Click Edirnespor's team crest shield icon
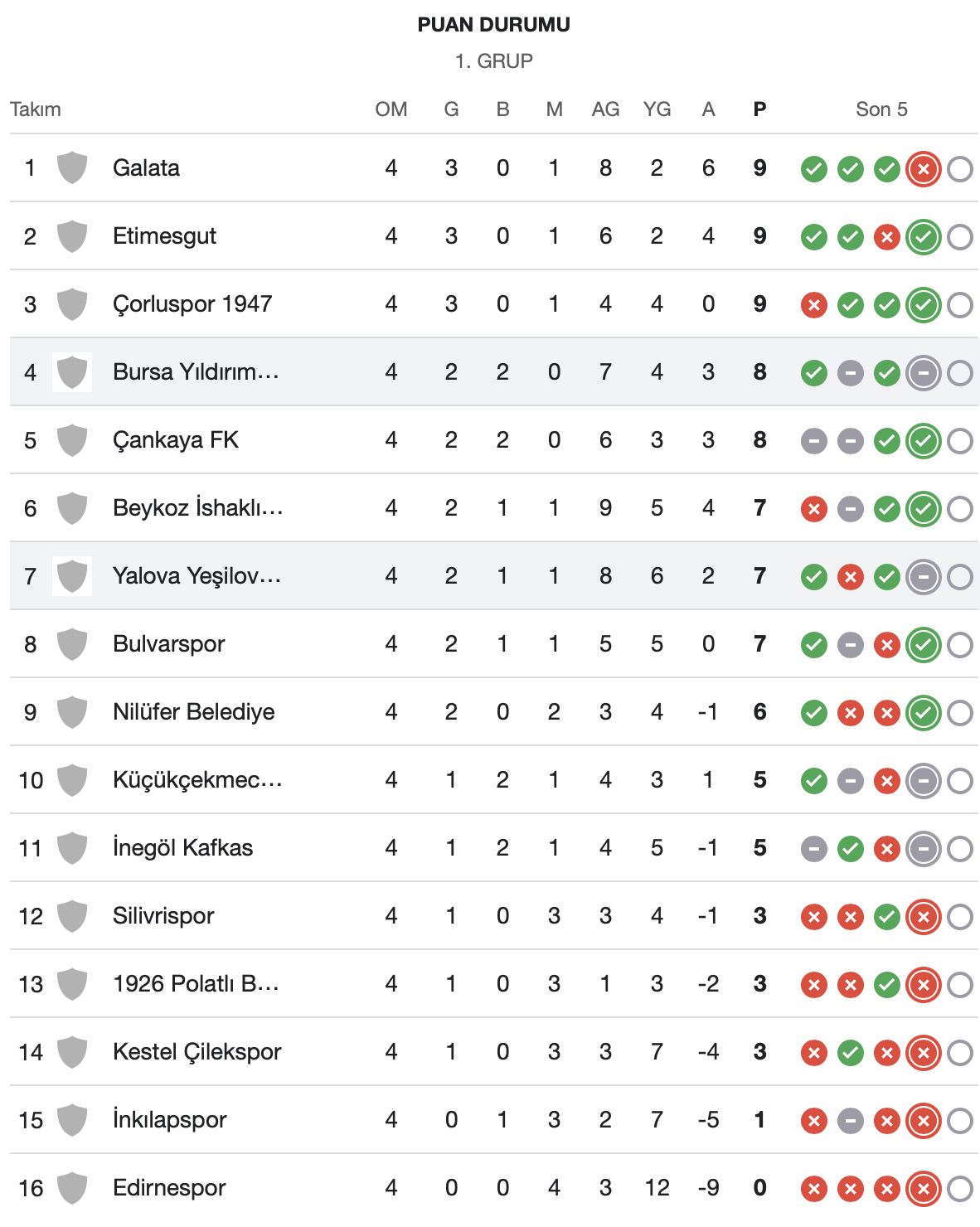The width and height of the screenshot is (980, 1227). (72, 1188)
